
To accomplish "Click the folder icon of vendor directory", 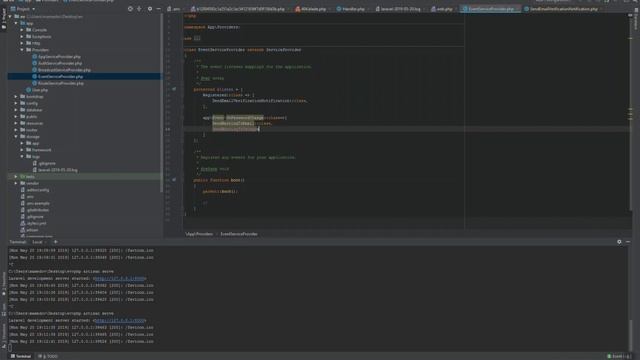I will [x=23, y=183].
